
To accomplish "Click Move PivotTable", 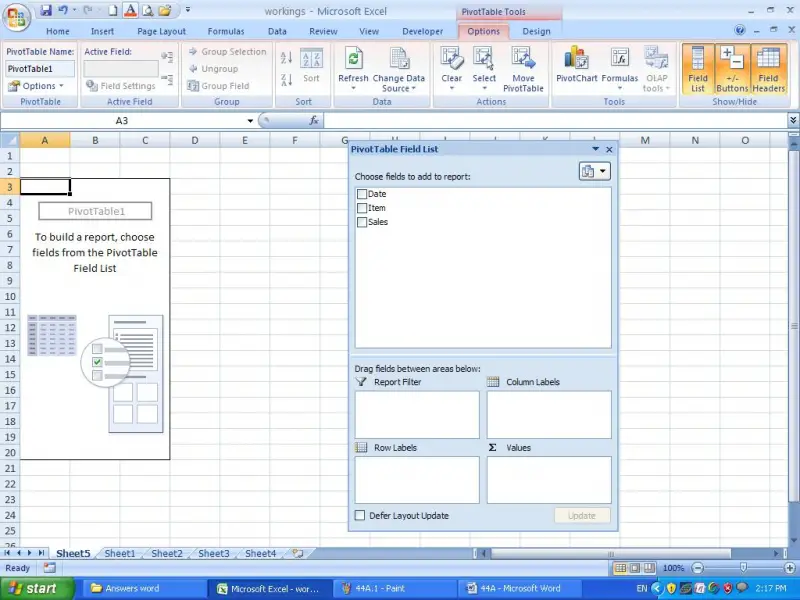I will click(523, 69).
